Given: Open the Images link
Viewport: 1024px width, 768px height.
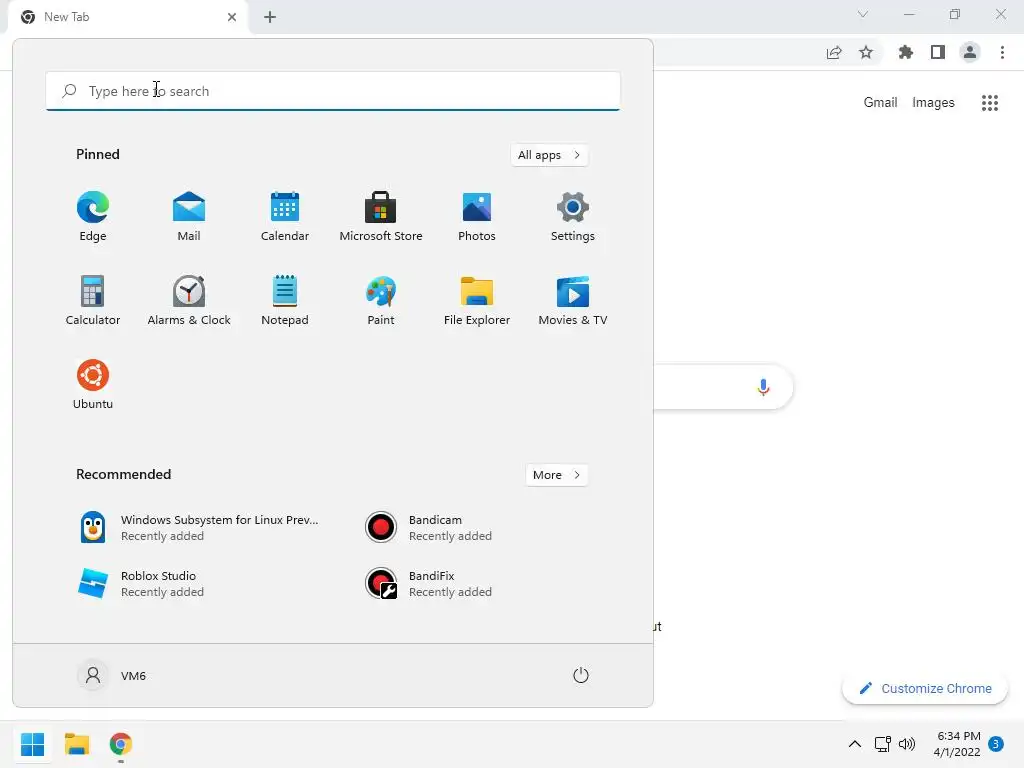Looking at the screenshot, I should (x=933, y=103).
